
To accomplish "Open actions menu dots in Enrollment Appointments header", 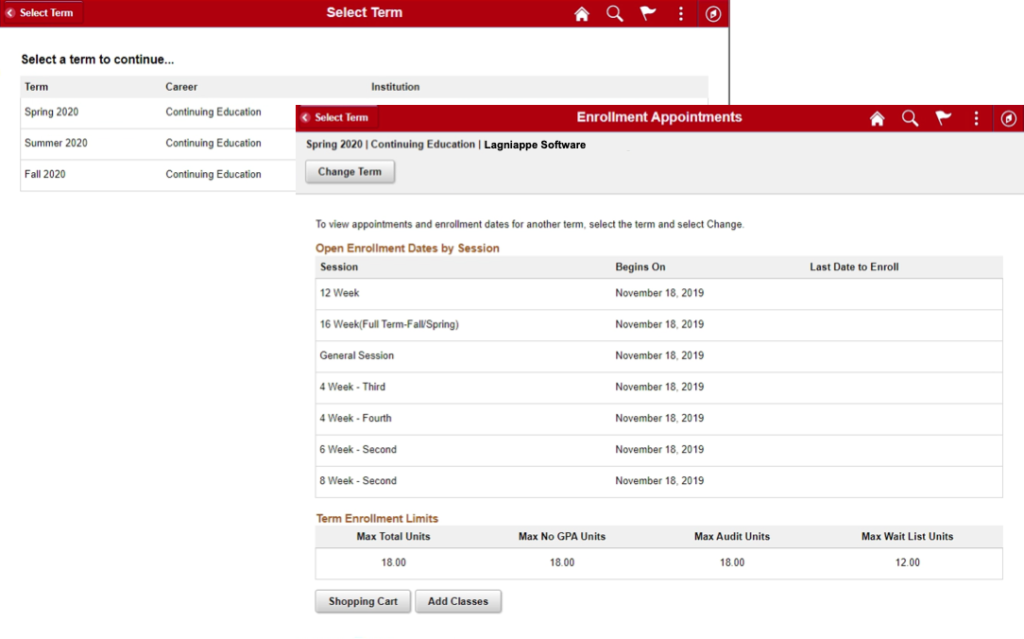I will pos(976,118).
